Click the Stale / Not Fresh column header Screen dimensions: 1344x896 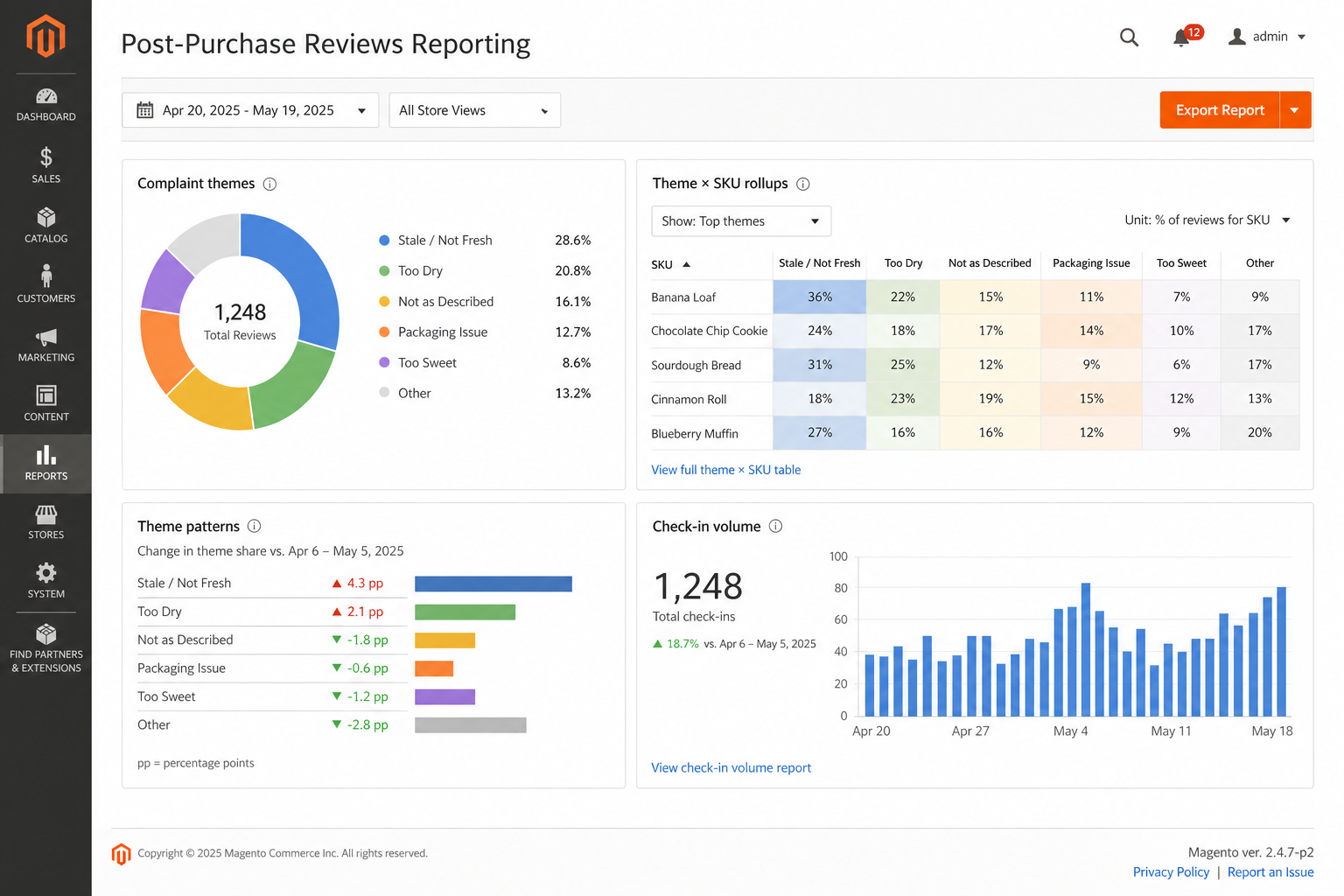coord(820,263)
